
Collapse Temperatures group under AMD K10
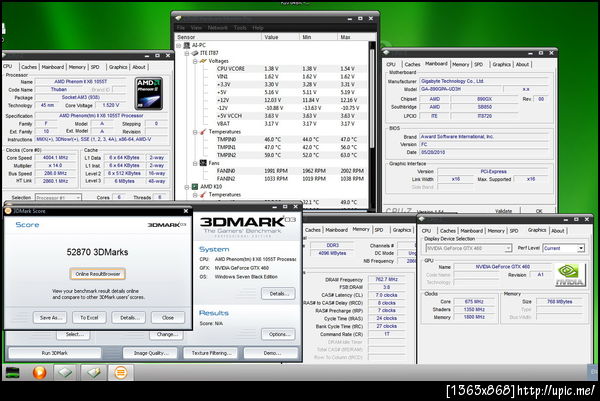click(x=195, y=195)
